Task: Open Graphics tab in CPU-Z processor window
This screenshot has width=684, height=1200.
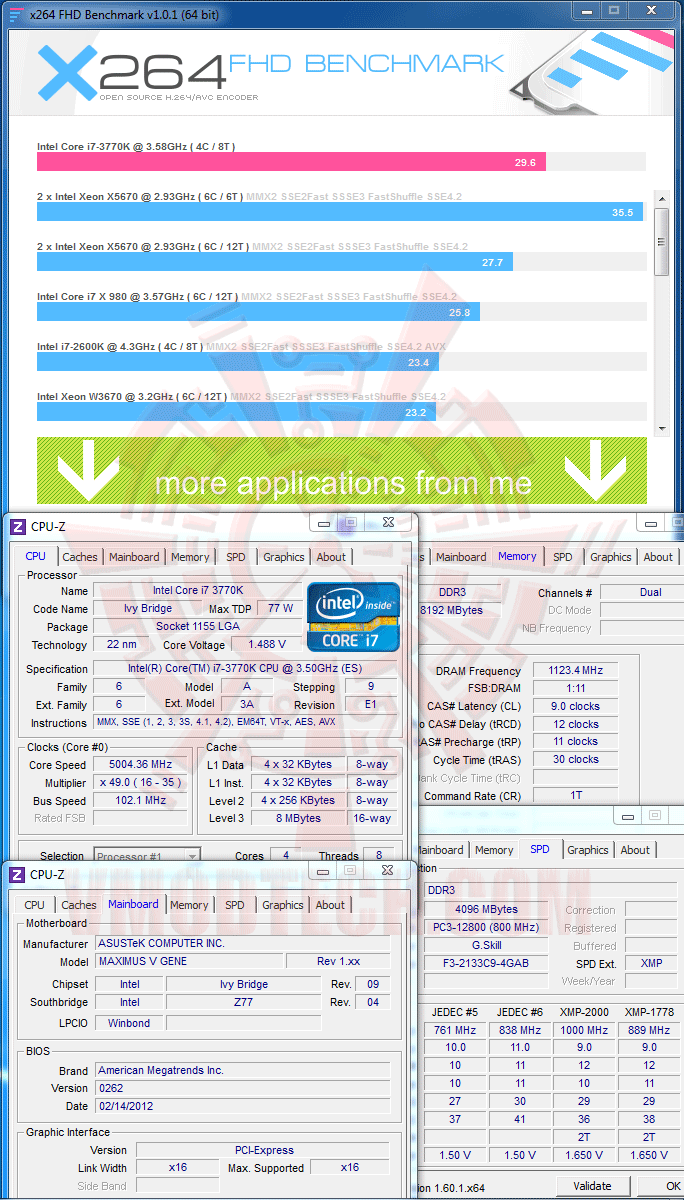Action: [x=284, y=557]
